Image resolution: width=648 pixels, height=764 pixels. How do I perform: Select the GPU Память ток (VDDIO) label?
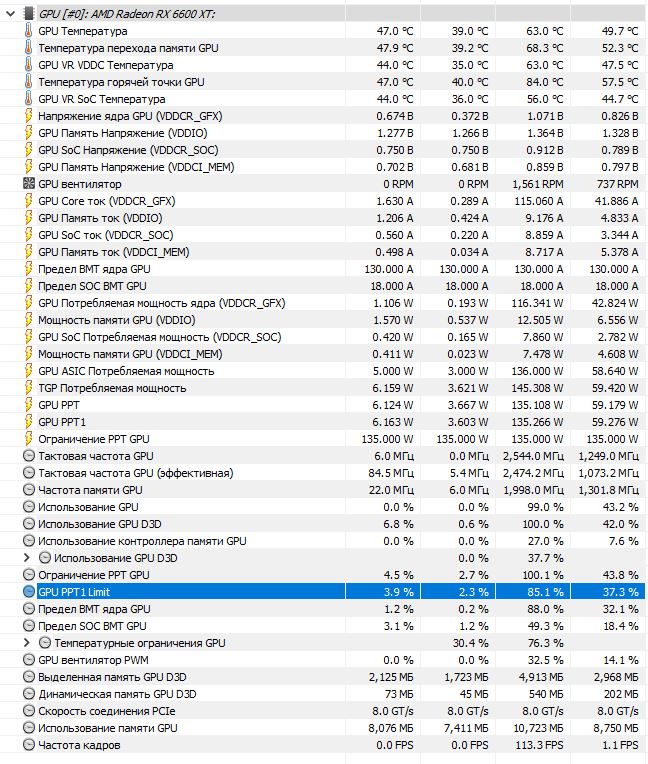click(100, 218)
